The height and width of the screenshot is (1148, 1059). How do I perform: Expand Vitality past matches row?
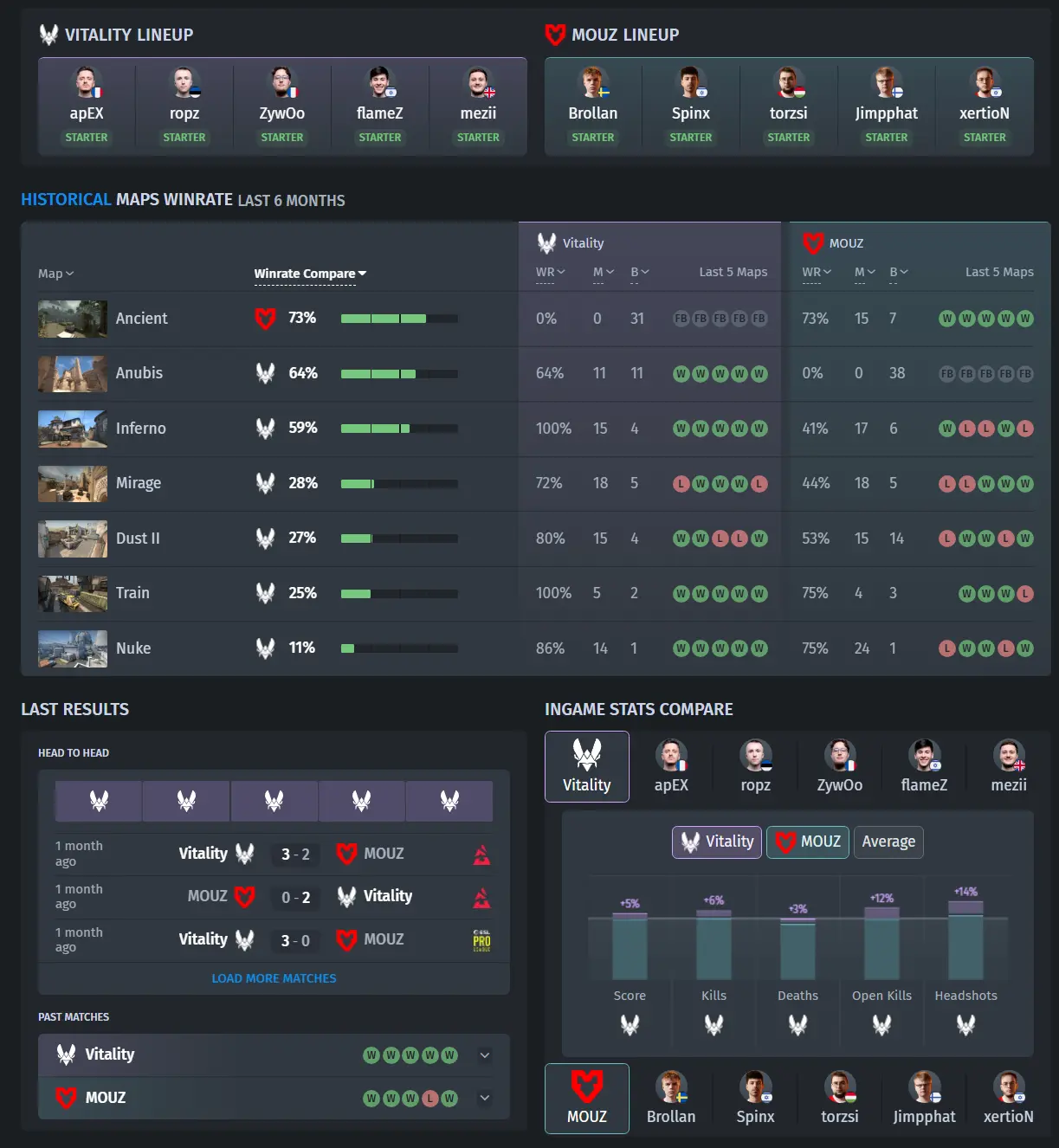[x=485, y=1054]
